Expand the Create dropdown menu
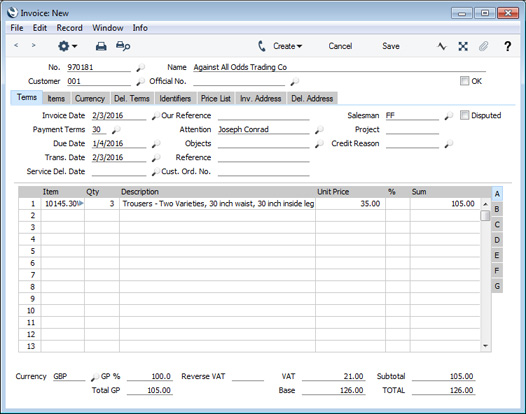 (x=287, y=46)
